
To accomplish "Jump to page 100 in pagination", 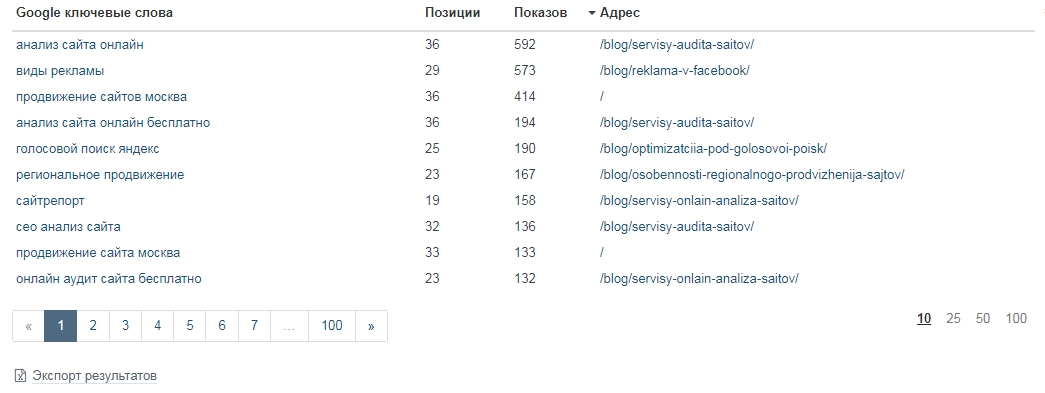I will [332, 326].
